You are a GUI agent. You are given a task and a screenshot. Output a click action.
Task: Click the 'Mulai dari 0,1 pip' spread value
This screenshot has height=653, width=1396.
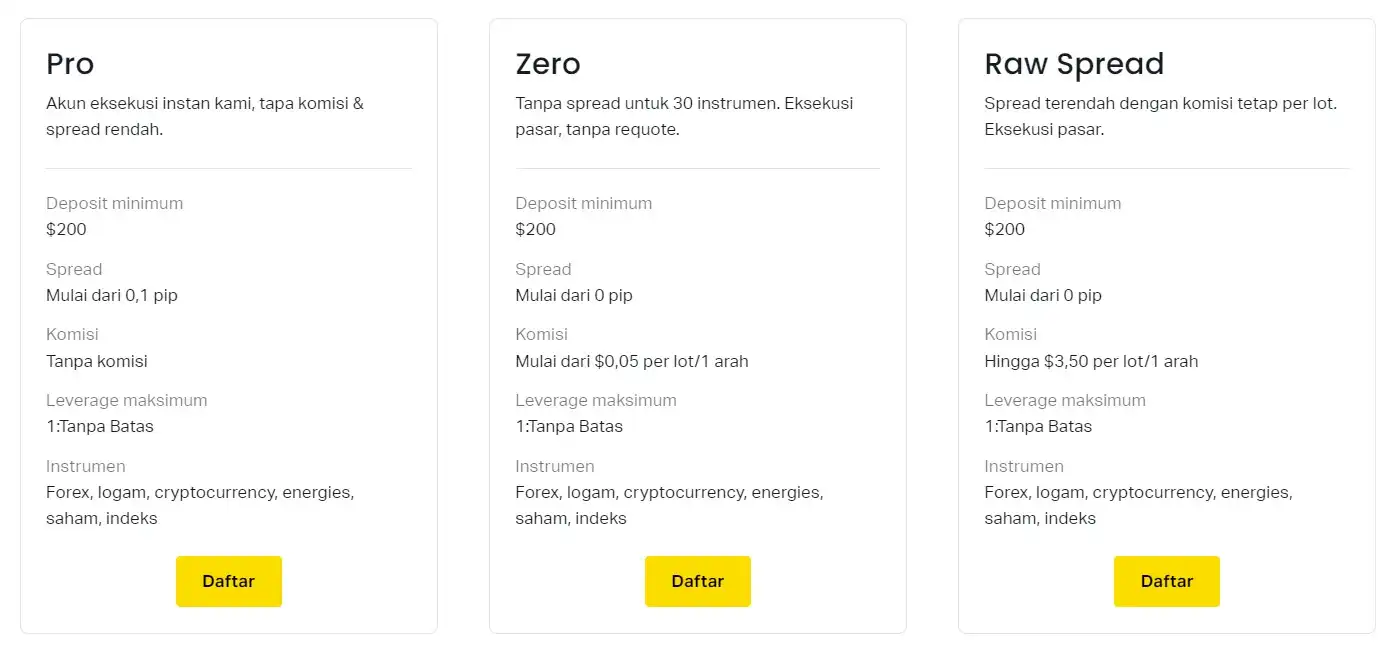click(x=112, y=295)
